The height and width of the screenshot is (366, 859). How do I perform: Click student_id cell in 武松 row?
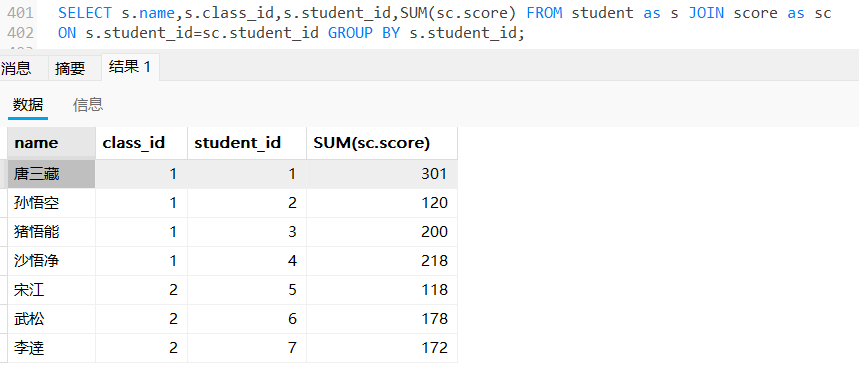pyautogui.click(x=247, y=319)
